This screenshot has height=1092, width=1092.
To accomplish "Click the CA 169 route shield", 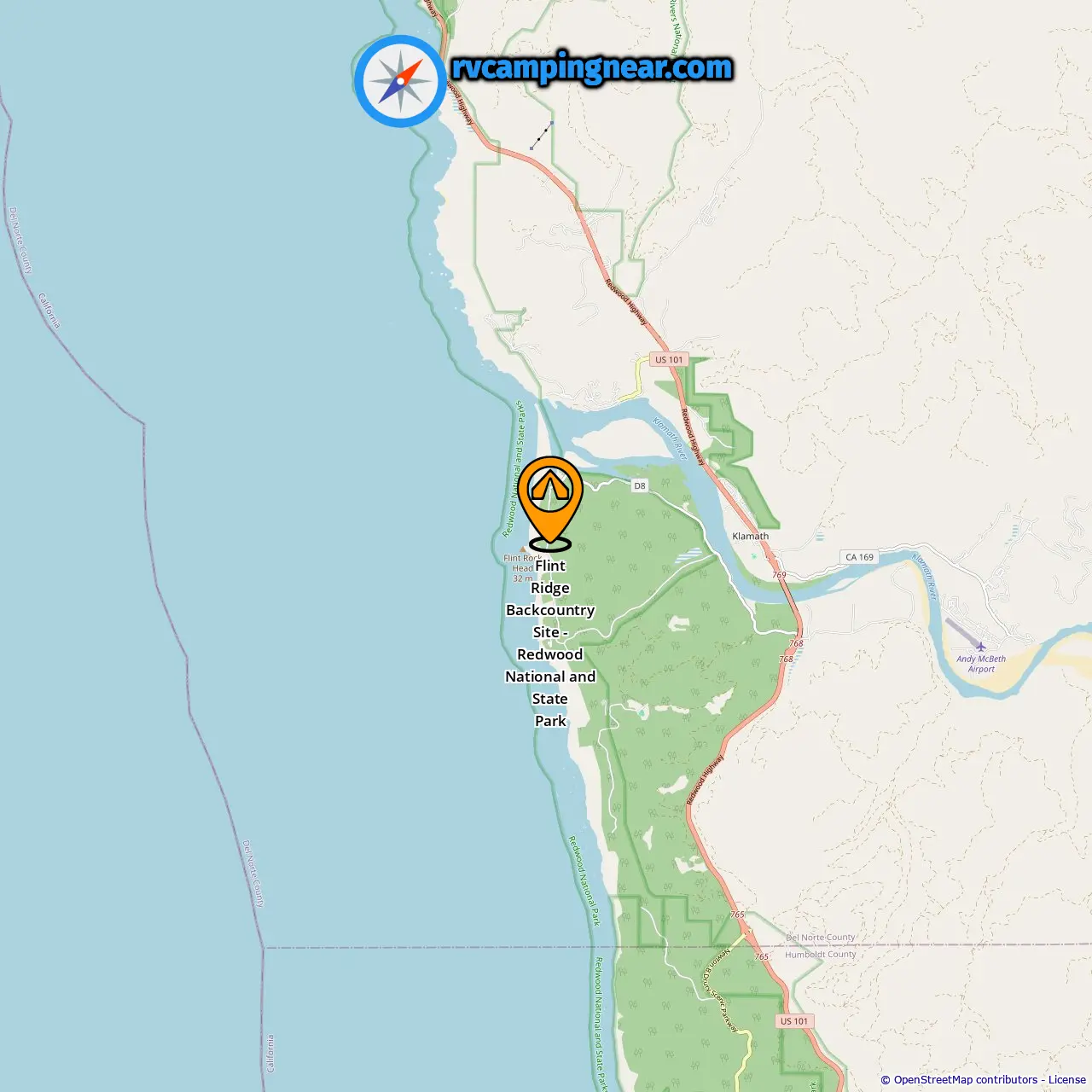I will point(860,557).
